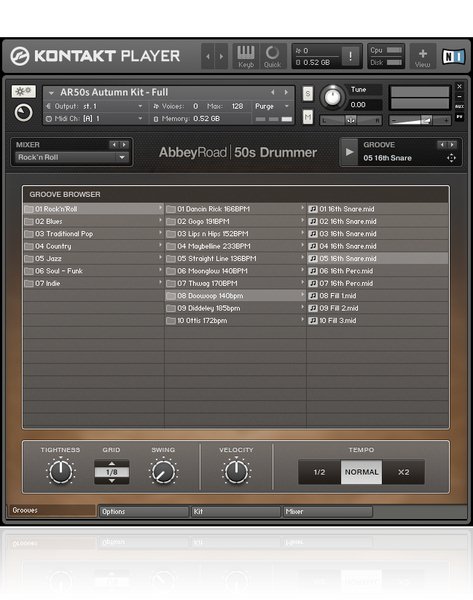Go to previous instrument in header
Viewport: 473px width, 600px height.
coord(208,56)
